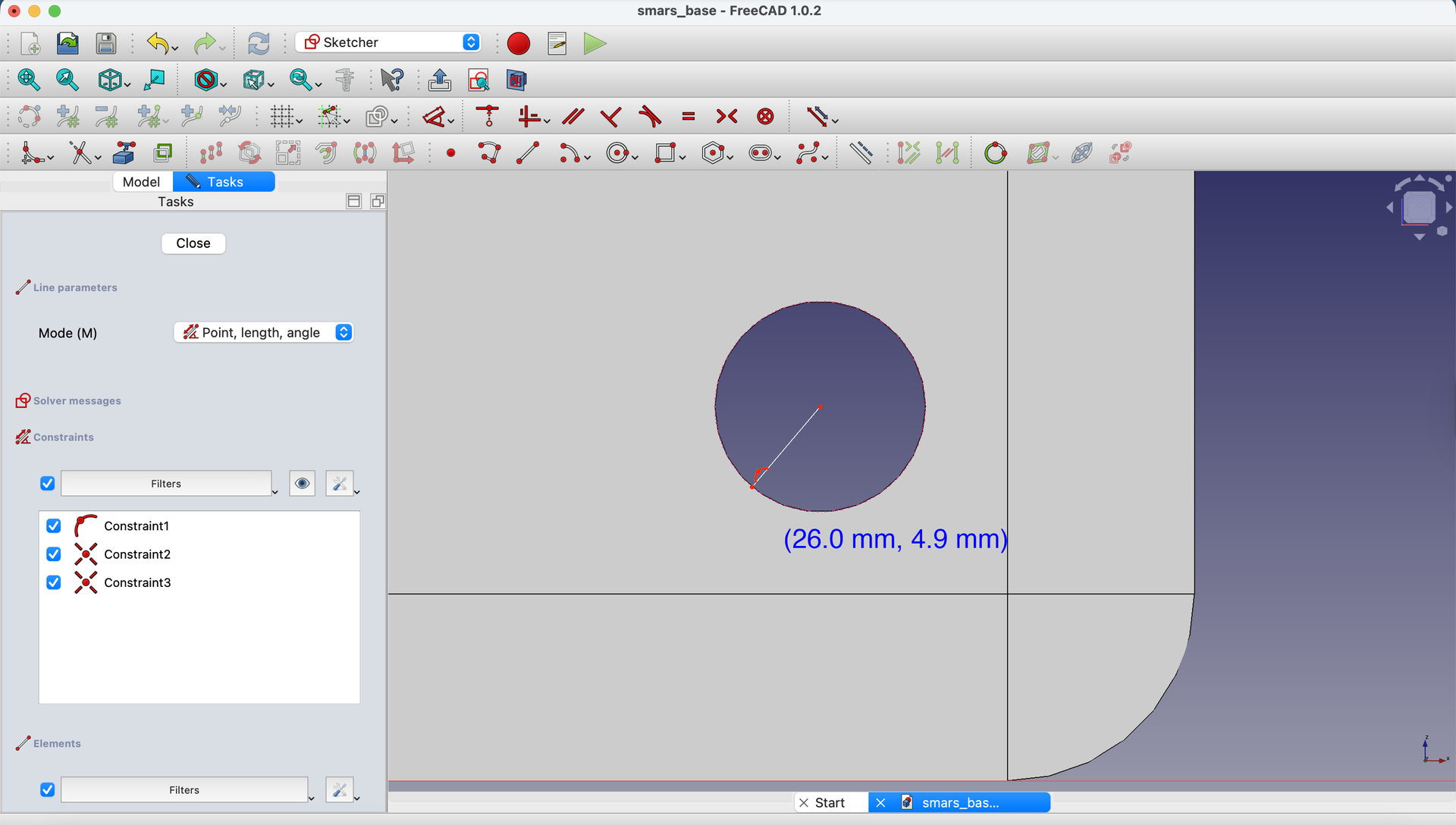Screen dimensions: 1456x825
Task: Uncheck the Constraint3 checkbox
Action: click(53, 582)
